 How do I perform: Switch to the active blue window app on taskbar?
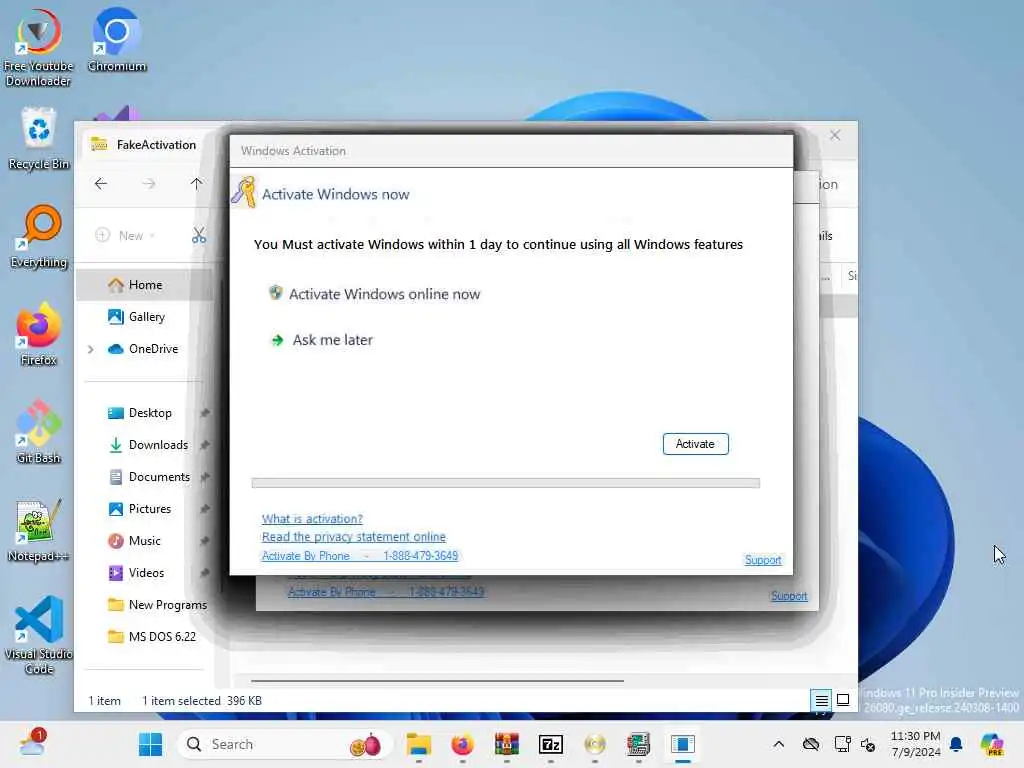click(x=683, y=744)
